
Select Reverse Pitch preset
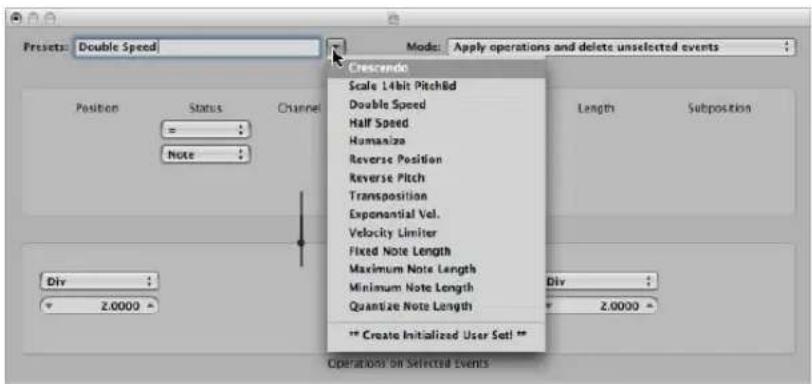pyautogui.click(x=436, y=178)
